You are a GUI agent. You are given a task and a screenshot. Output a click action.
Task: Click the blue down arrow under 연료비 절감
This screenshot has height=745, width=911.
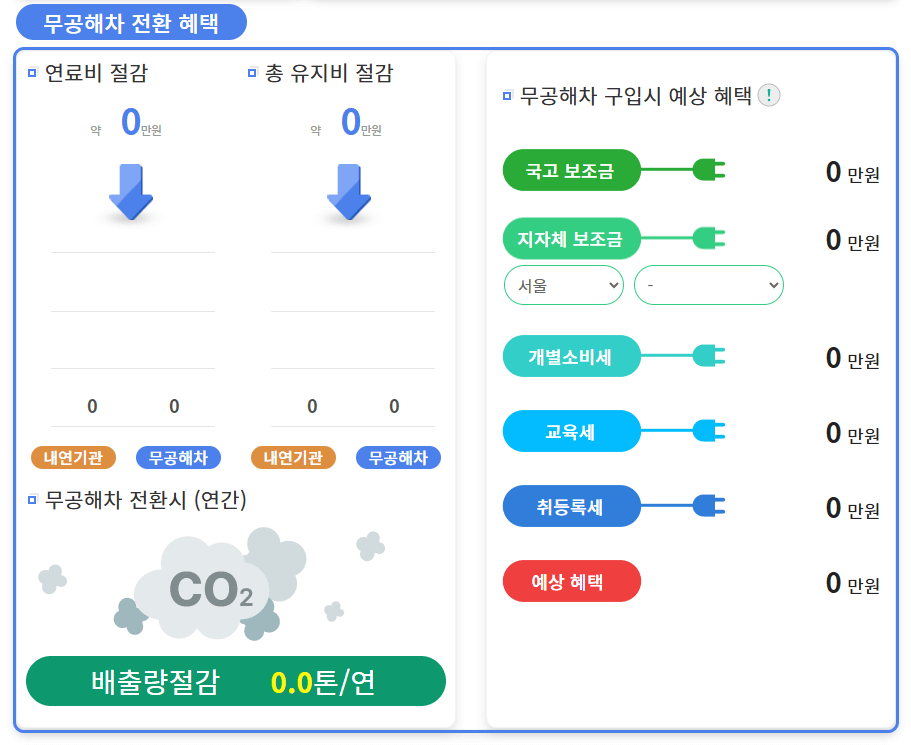pyautogui.click(x=131, y=195)
